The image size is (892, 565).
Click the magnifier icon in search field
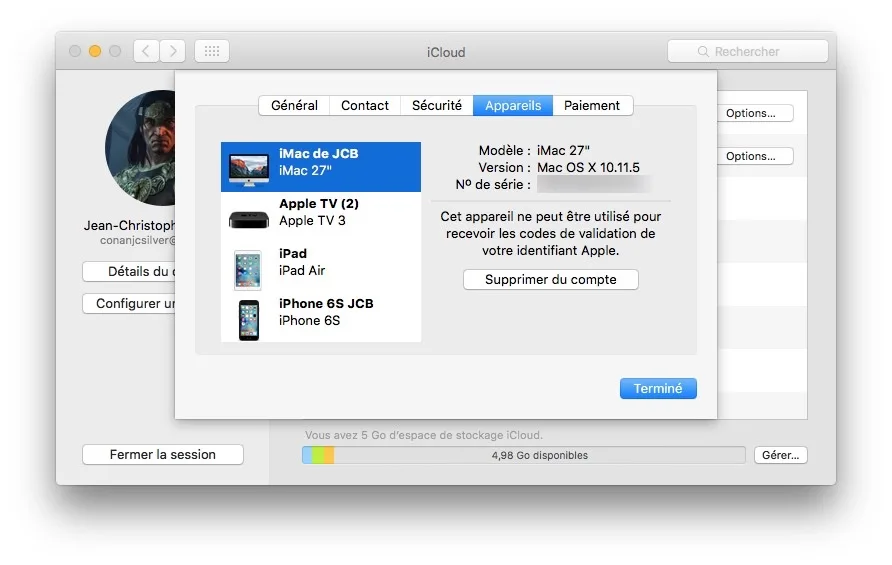pyautogui.click(x=703, y=51)
